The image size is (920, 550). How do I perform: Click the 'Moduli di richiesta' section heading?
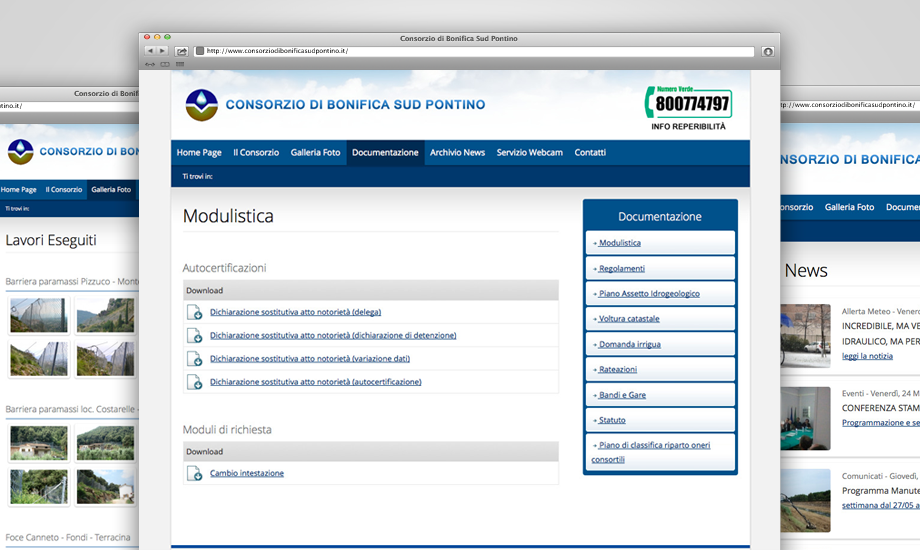(x=227, y=430)
